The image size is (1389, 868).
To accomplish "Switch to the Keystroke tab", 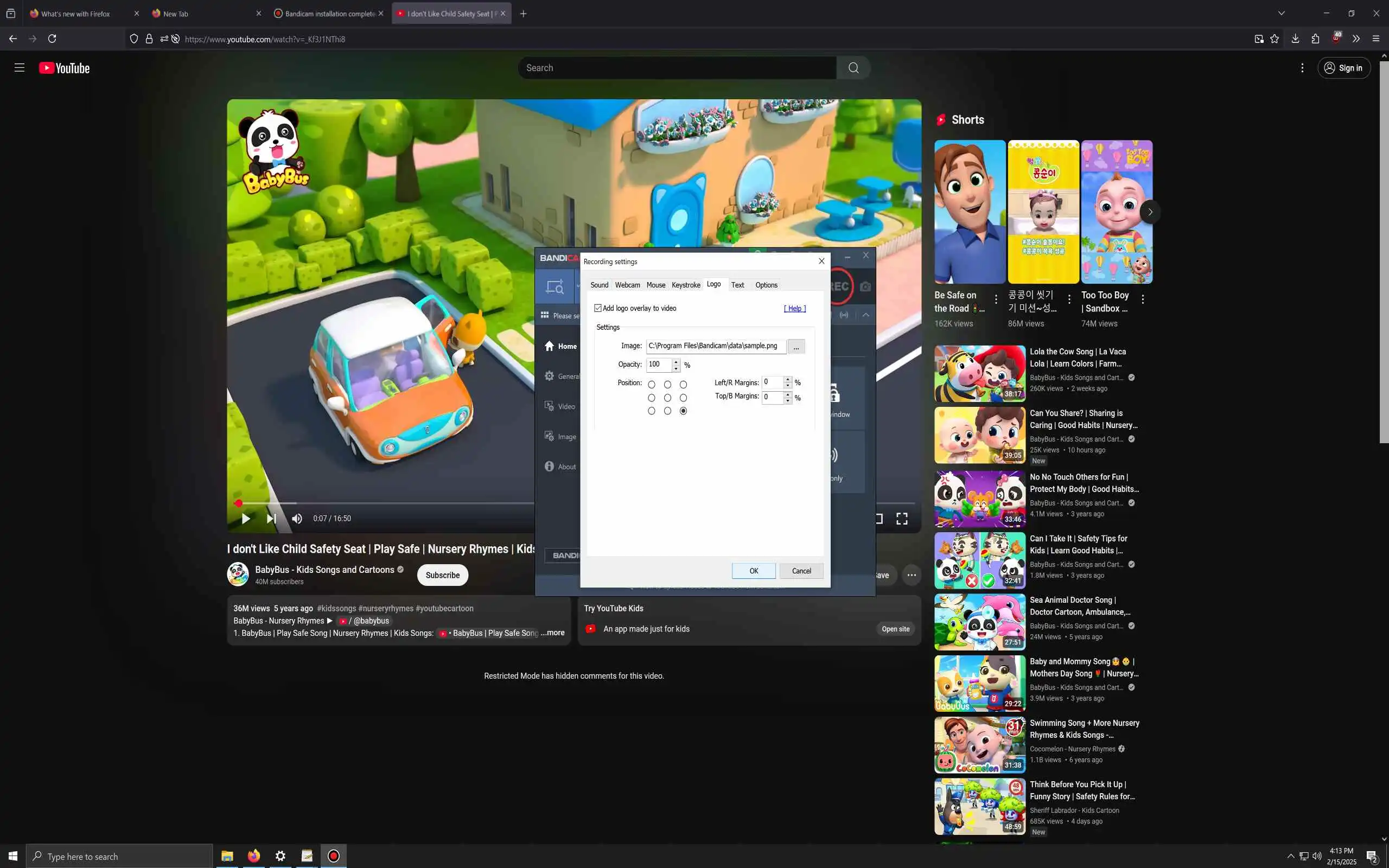I will click(x=686, y=285).
